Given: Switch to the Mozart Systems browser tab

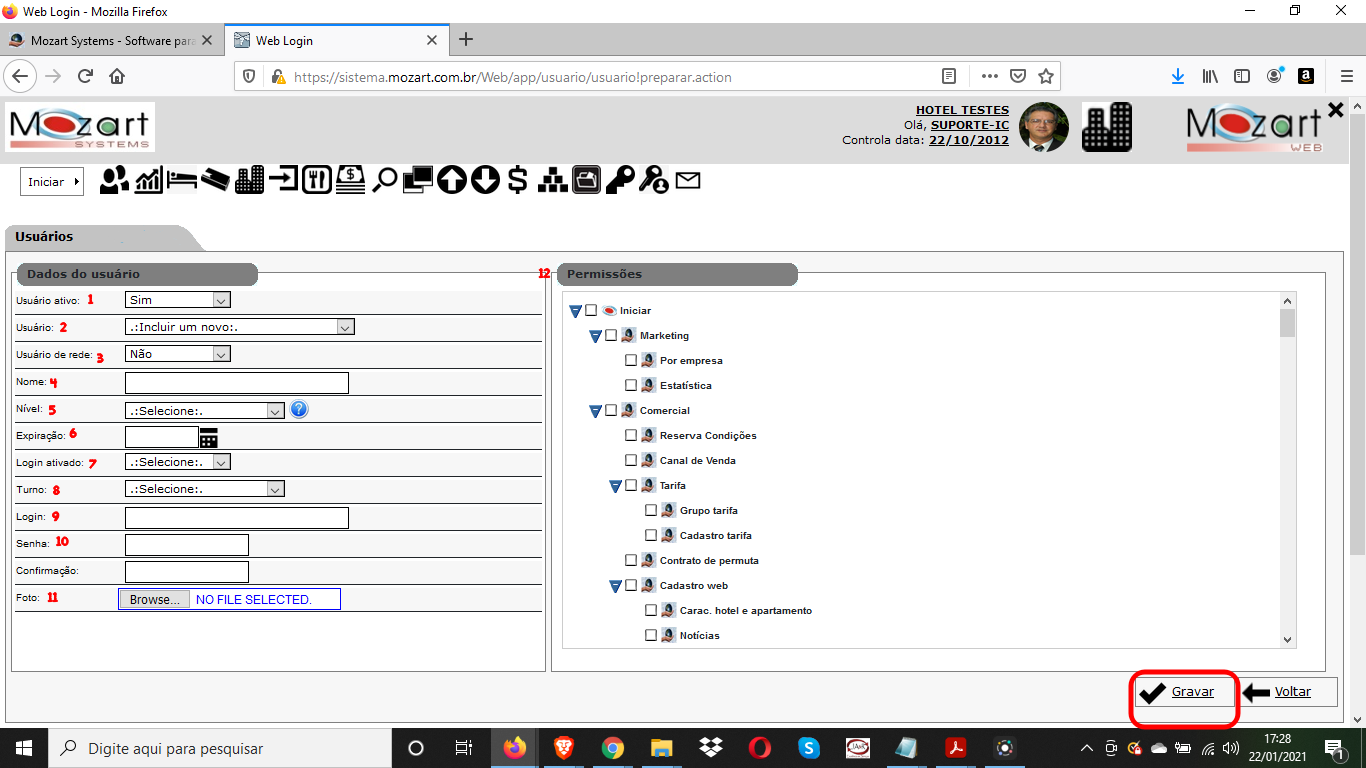Looking at the screenshot, I should pos(112,41).
